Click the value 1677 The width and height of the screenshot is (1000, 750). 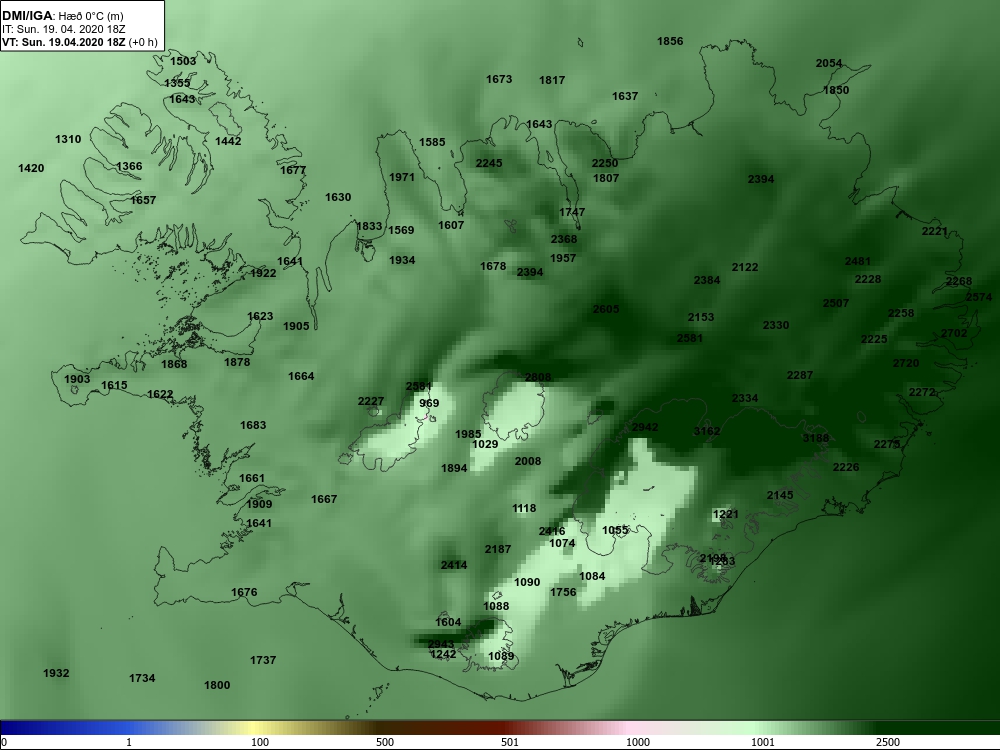[x=293, y=170]
